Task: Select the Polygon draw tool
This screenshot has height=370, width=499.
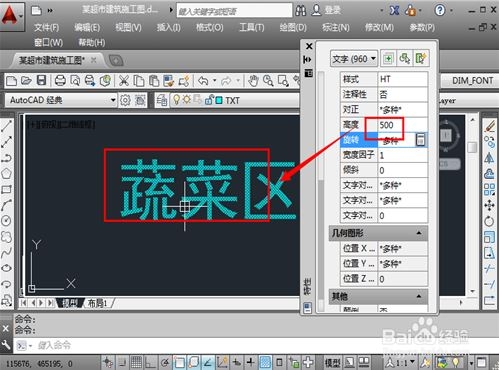Action: [7, 174]
